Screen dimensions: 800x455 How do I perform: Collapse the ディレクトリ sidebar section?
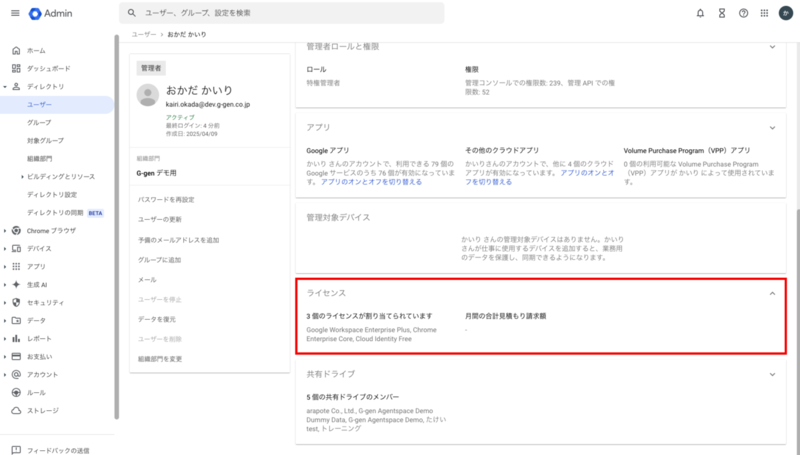coord(5,87)
